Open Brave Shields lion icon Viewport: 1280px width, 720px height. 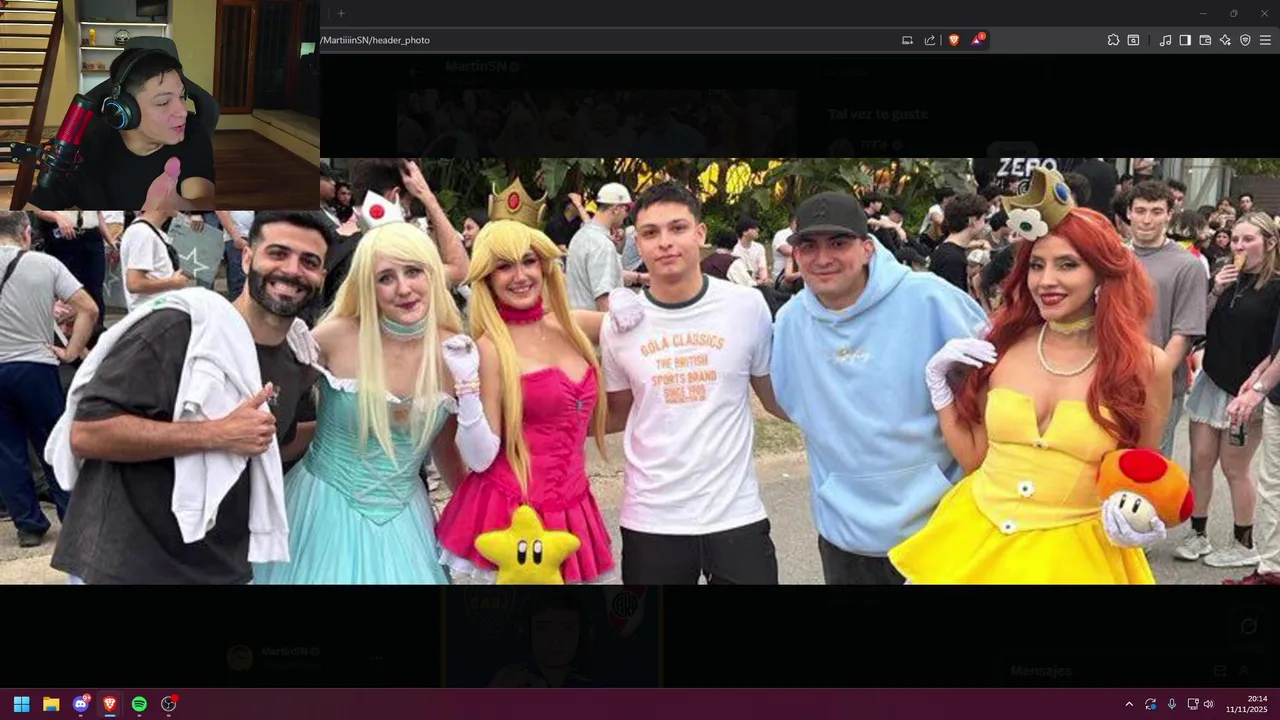(954, 40)
